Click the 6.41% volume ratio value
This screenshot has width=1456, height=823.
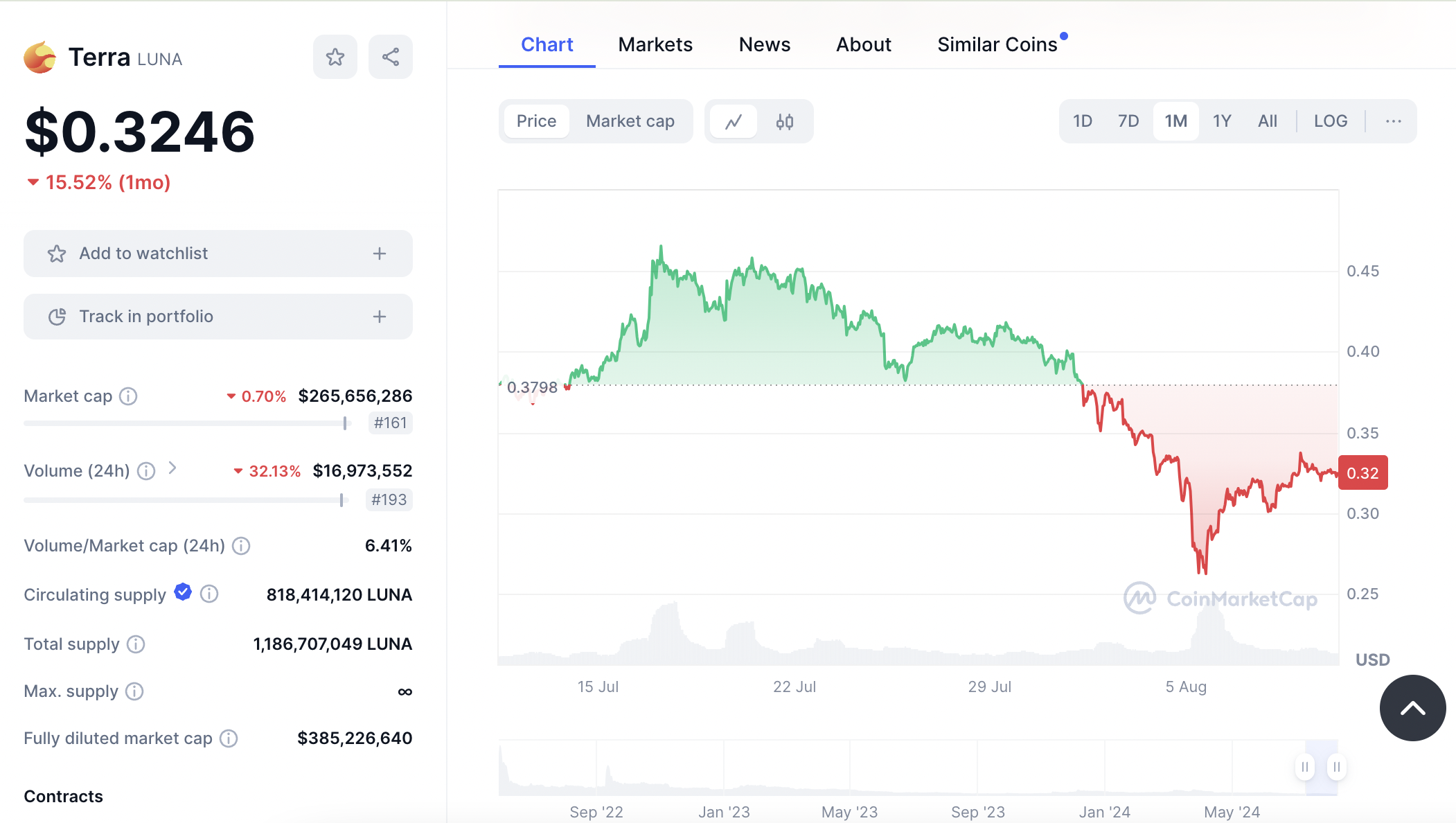pos(388,546)
